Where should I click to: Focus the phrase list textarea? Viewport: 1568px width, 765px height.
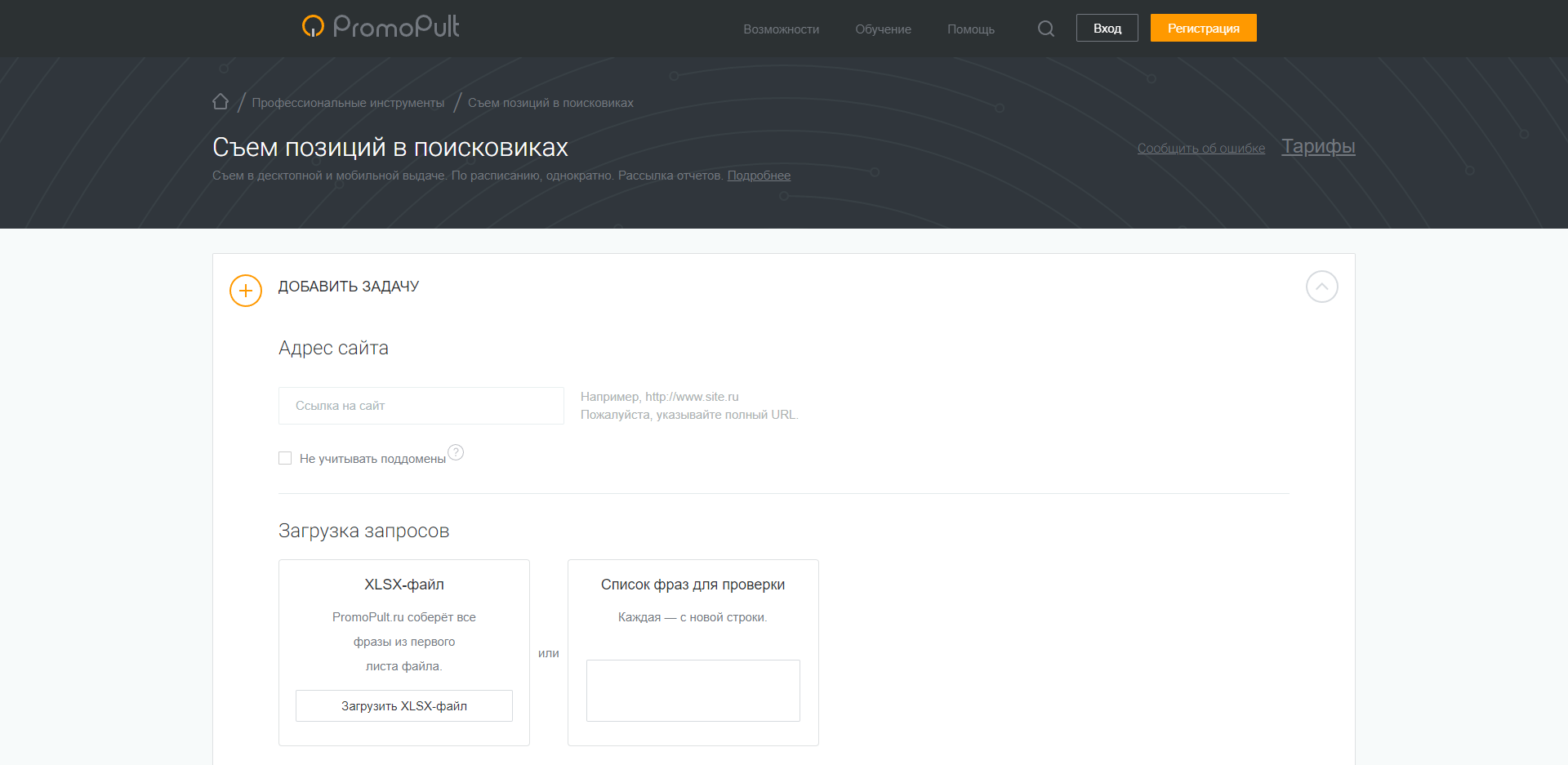(693, 691)
